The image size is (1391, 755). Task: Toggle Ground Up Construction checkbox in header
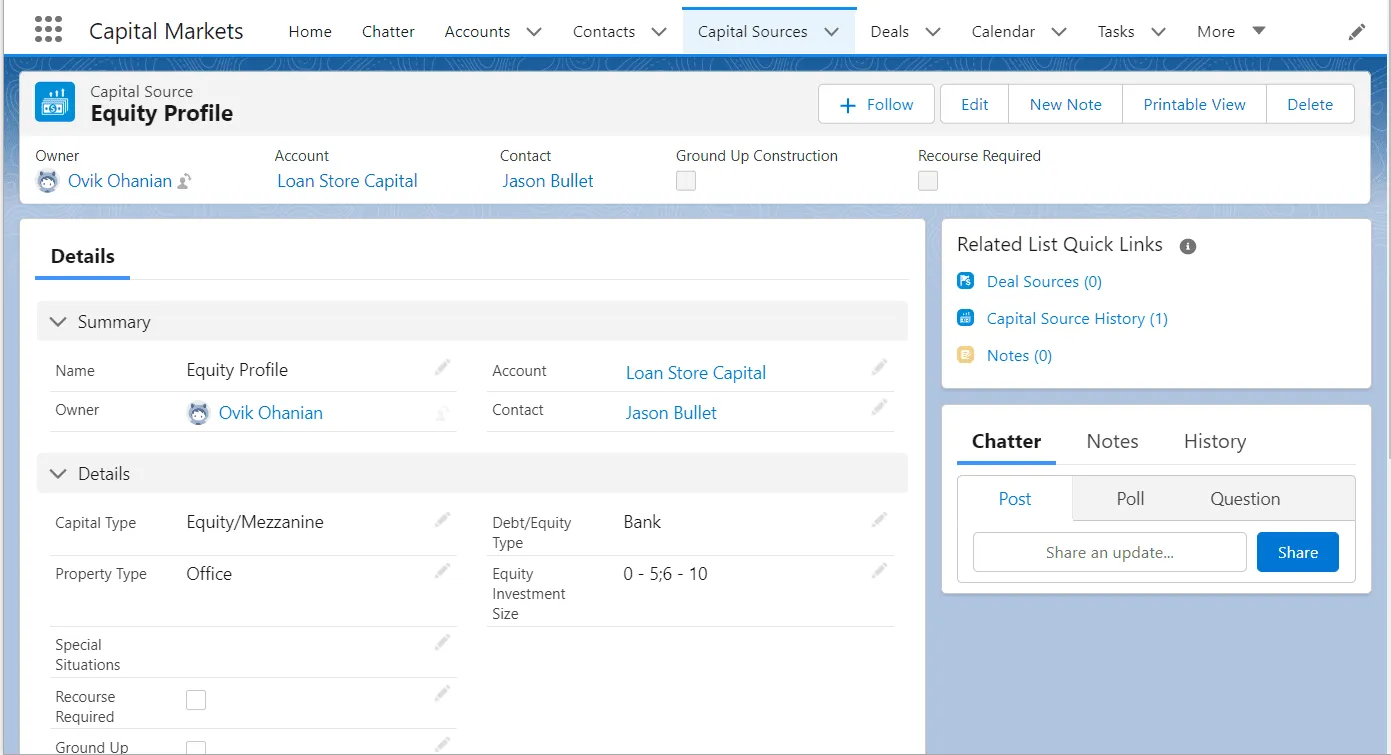point(686,181)
